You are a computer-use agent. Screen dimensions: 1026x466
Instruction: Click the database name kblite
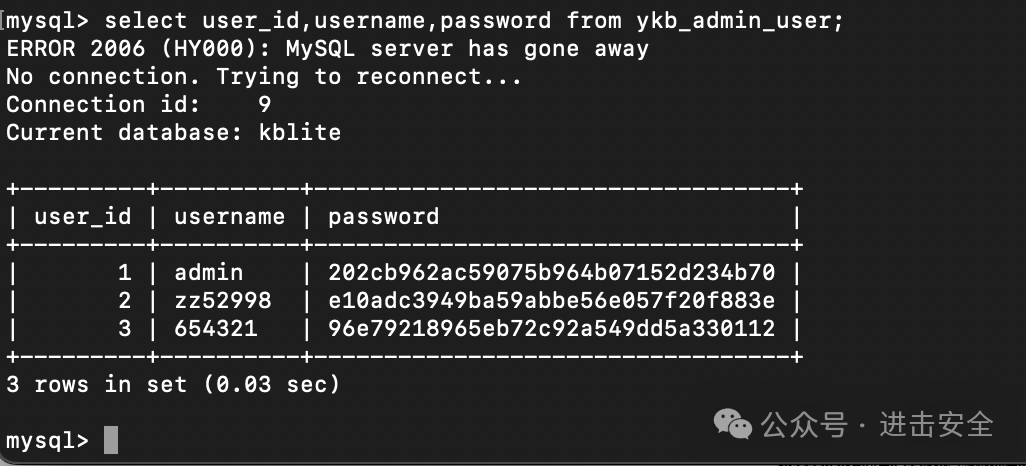[x=300, y=133]
